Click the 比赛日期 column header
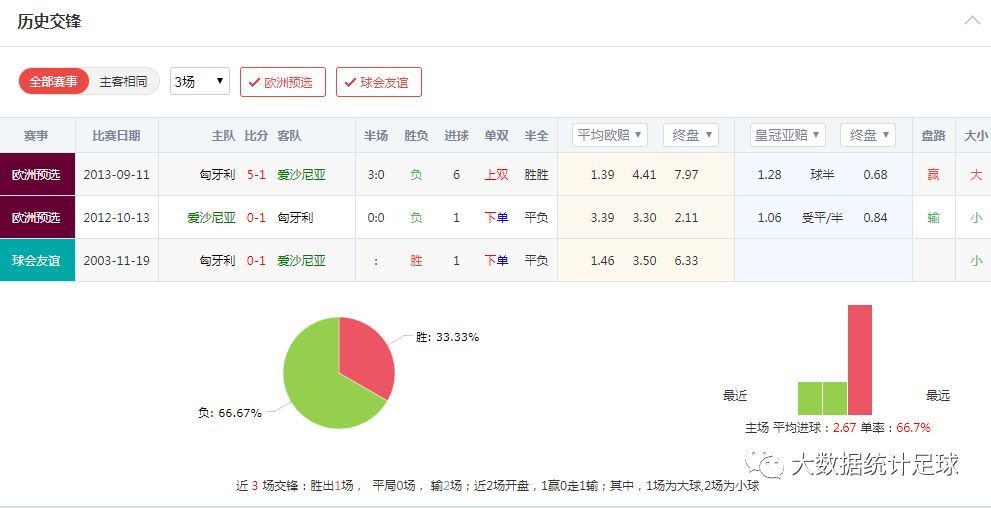The image size is (991, 508). pos(116,135)
